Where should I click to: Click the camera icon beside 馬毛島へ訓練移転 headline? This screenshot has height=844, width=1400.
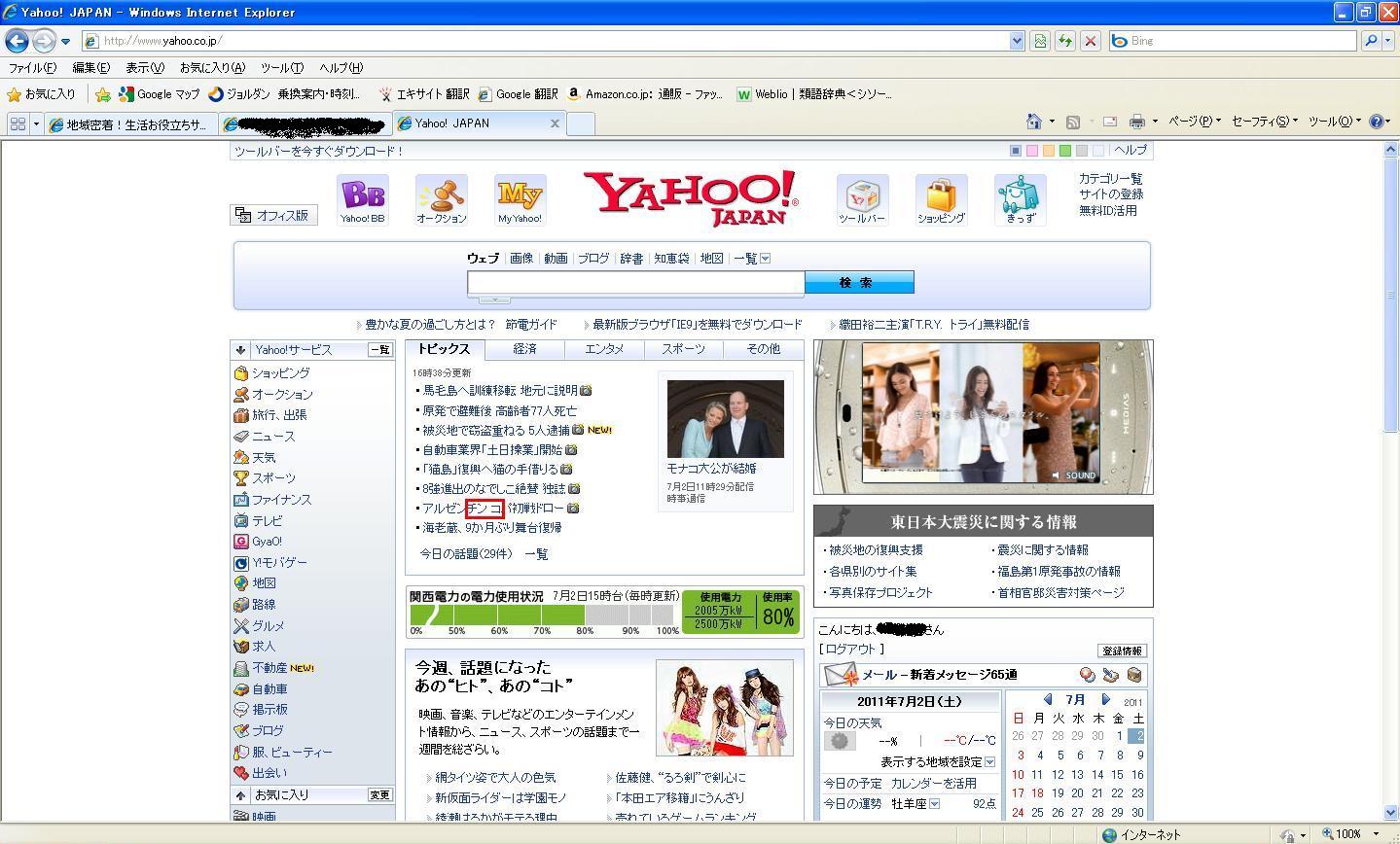coord(586,390)
